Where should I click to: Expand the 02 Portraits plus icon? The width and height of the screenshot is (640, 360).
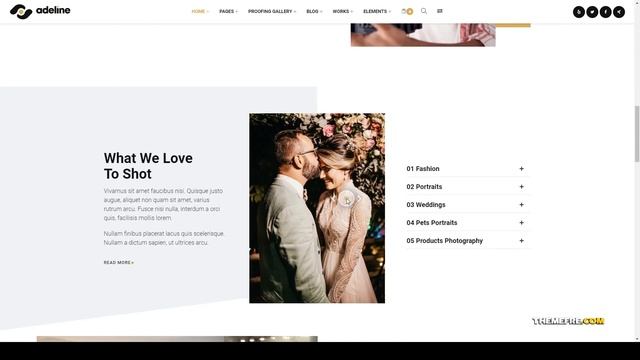pos(521,187)
